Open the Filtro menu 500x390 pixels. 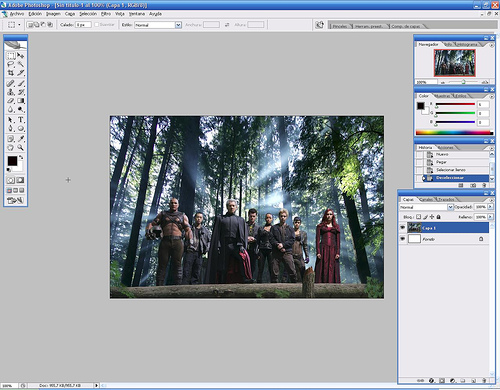tap(106, 14)
